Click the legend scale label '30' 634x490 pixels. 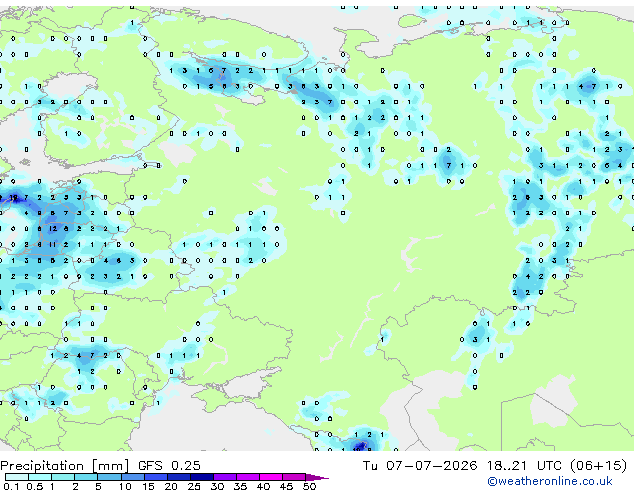[217, 486]
